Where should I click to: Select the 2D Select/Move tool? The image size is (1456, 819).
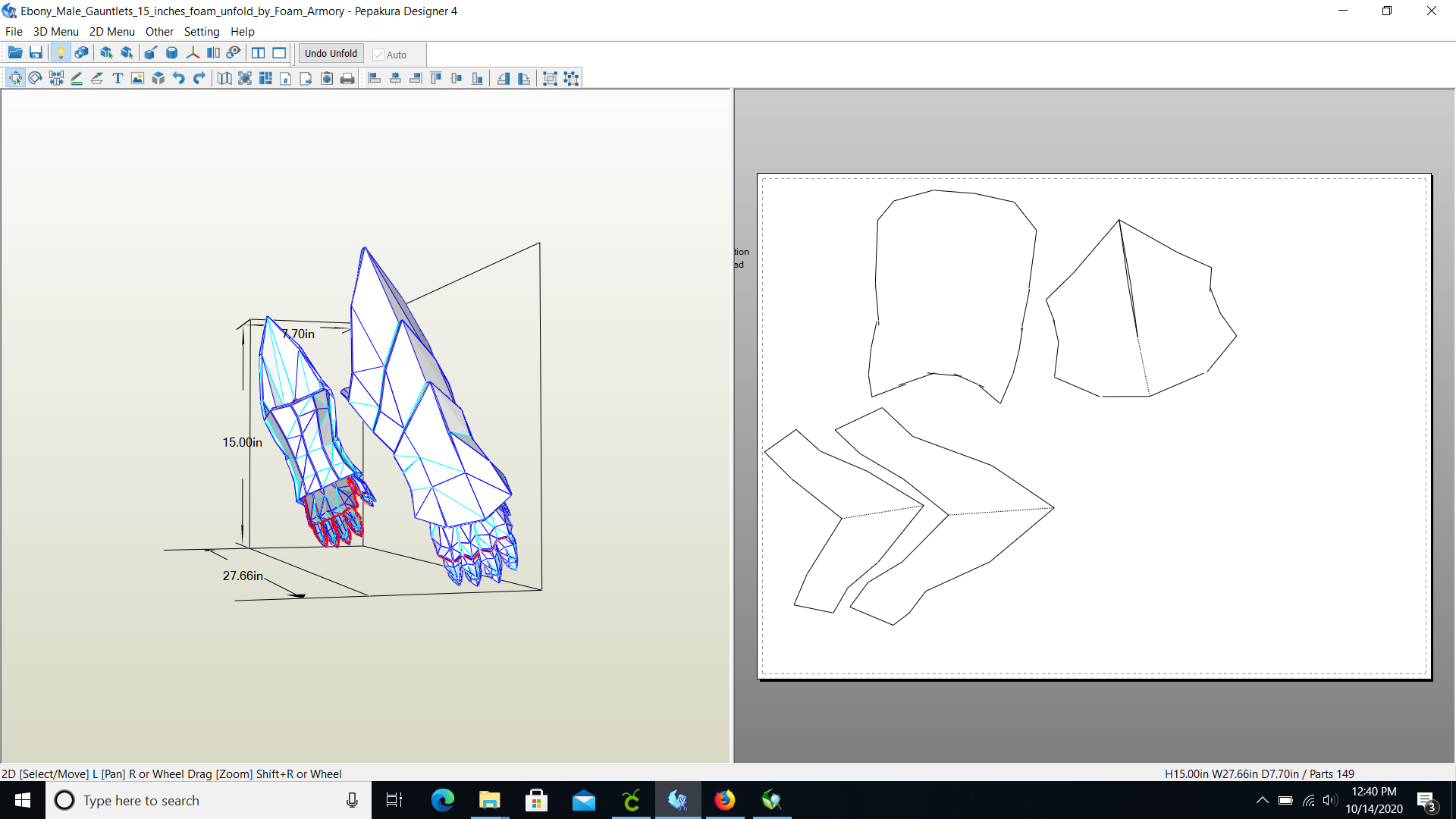coord(15,77)
